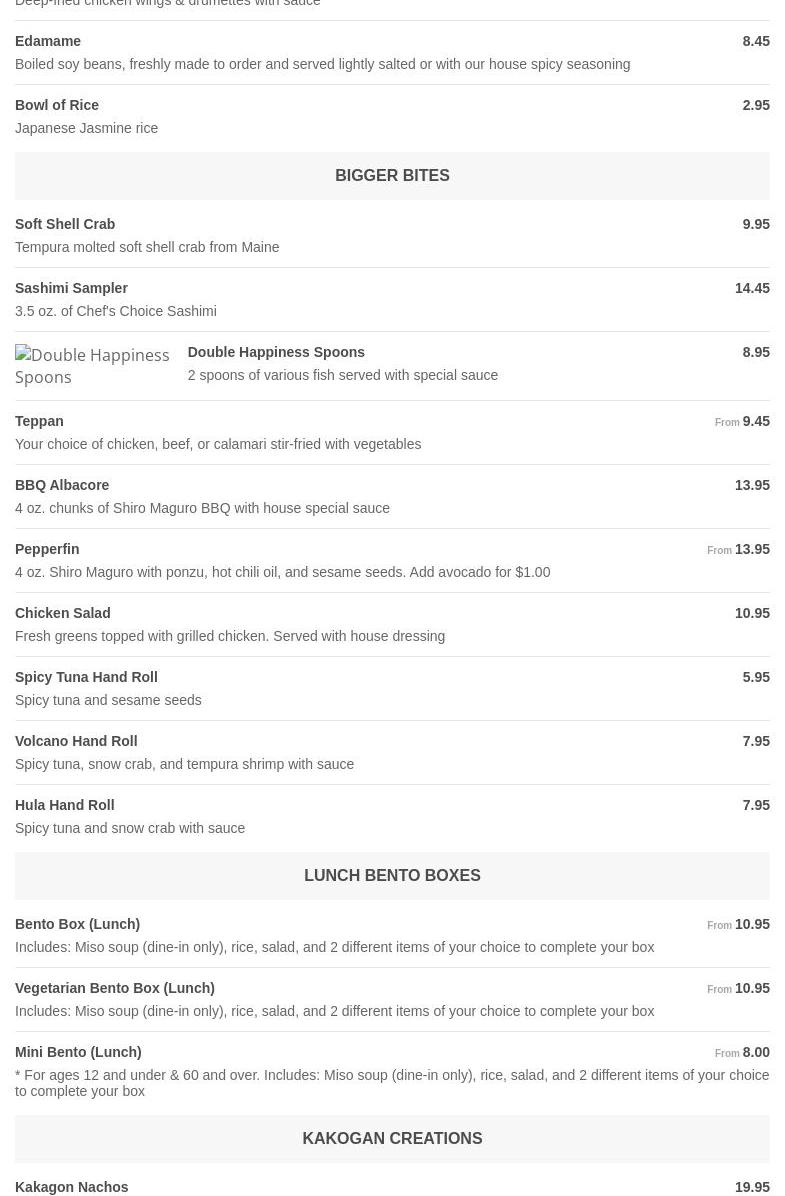Choose Volcano Hand Roll
The height and width of the screenshot is (1196, 785).
tap(76, 741)
